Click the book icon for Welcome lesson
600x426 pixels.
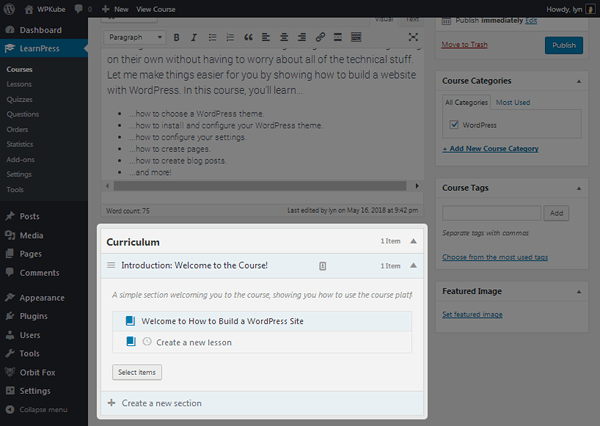coord(130,322)
